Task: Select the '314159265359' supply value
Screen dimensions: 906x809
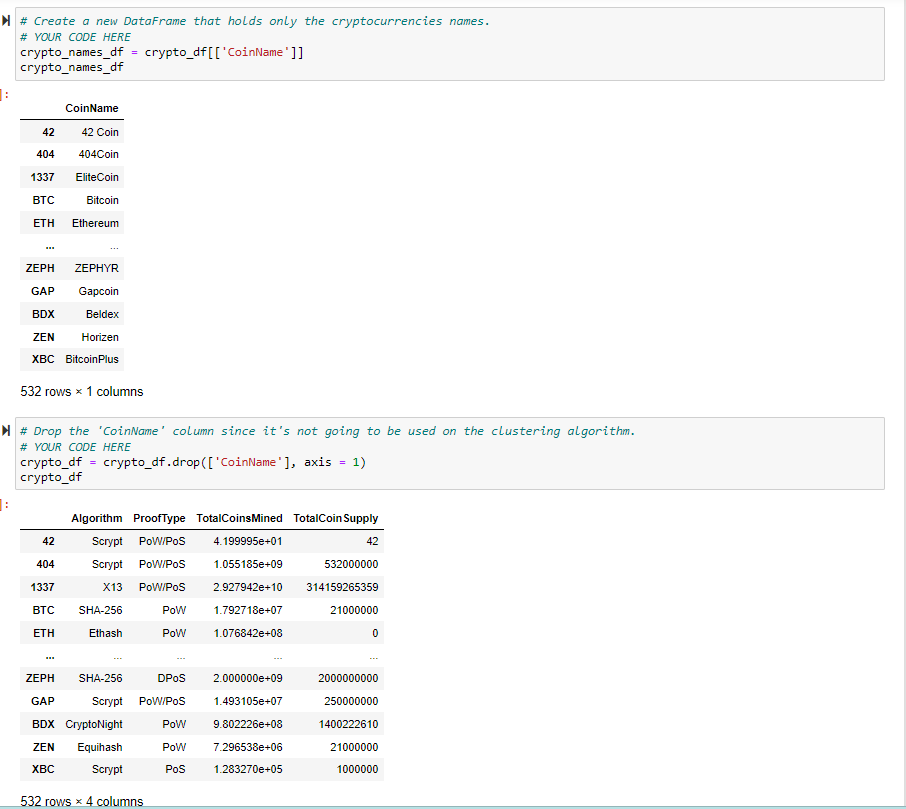Action: 342,587
